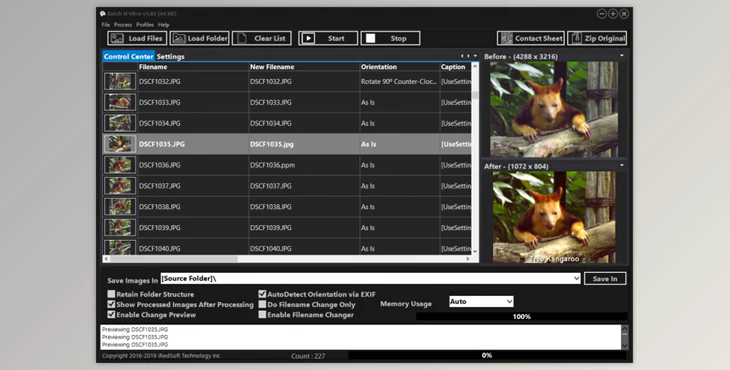730x370 pixels.
Task: Click the first Previewing DSCF1035.JPG log line
Action: click(x=135, y=329)
